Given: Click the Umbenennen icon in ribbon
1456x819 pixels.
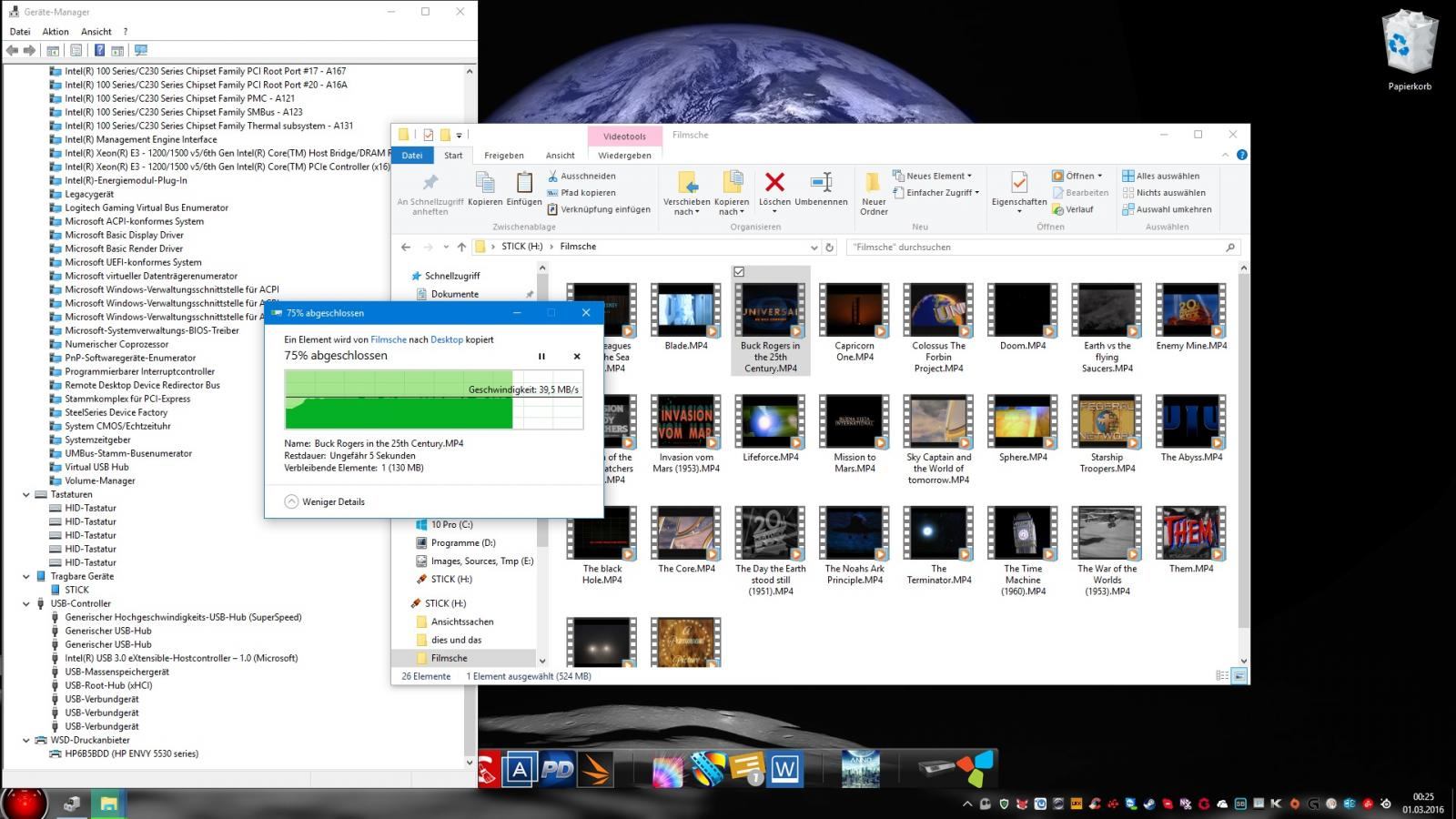Looking at the screenshot, I should pos(821,182).
